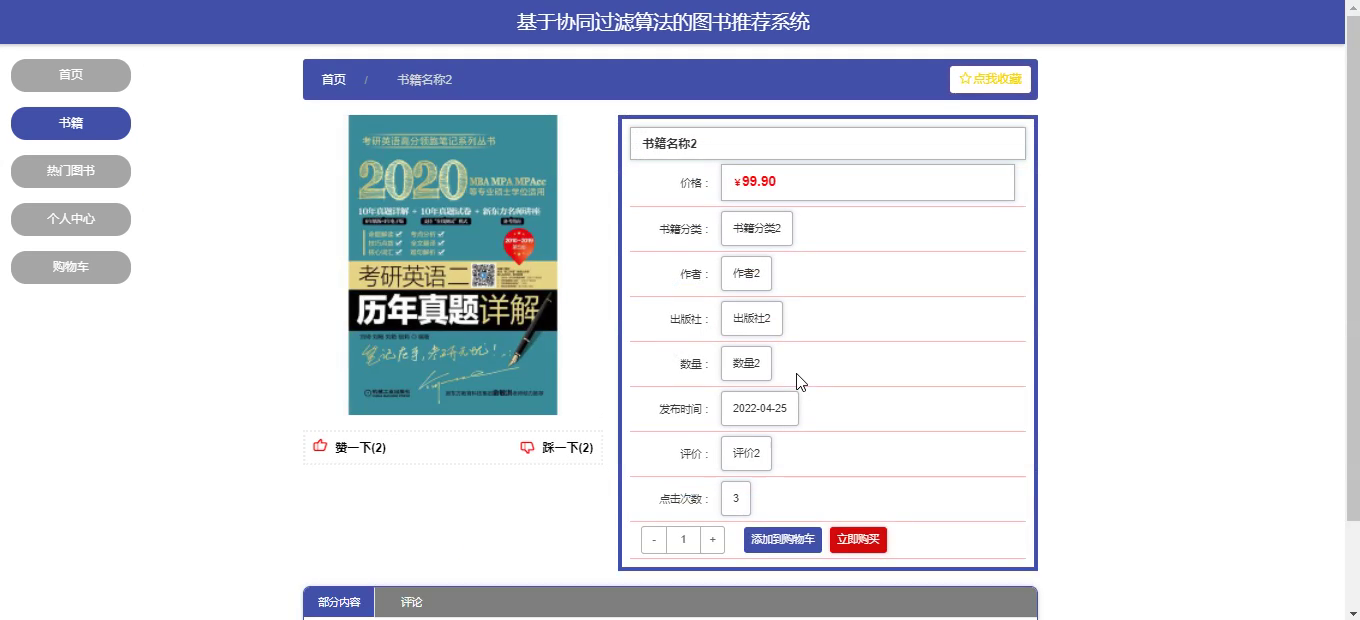Image resolution: width=1360 pixels, height=620 pixels.
Task: Click the click-count value 3
Action: click(x=736, y=498)
